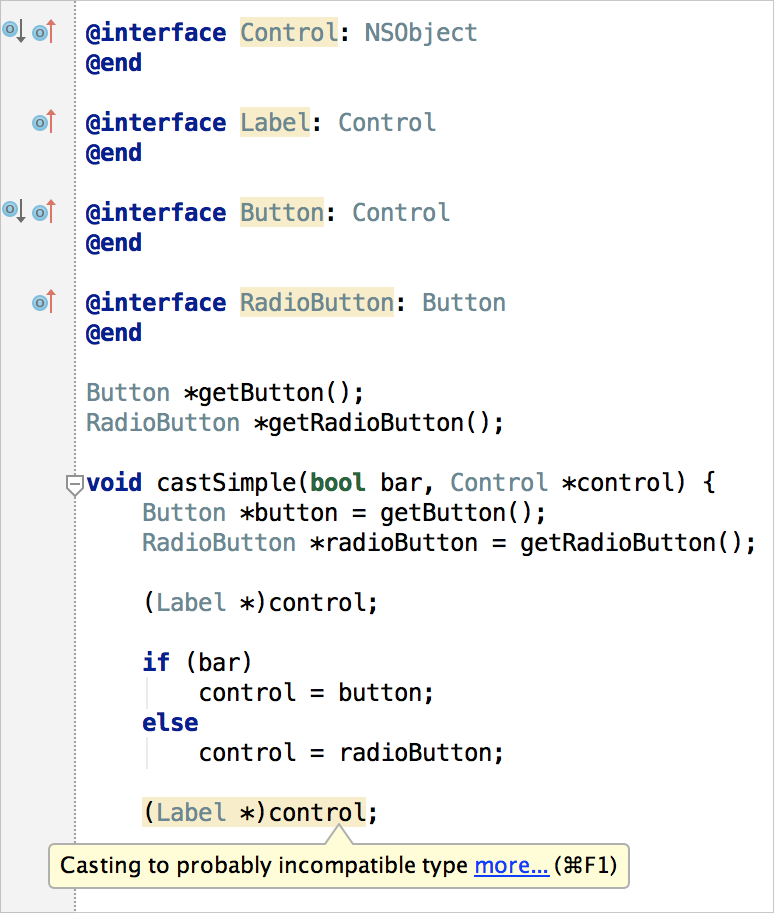774x913 pixels.
Task: Click the highlighted RadioButton interface name
Action: (x=317, y=303)
